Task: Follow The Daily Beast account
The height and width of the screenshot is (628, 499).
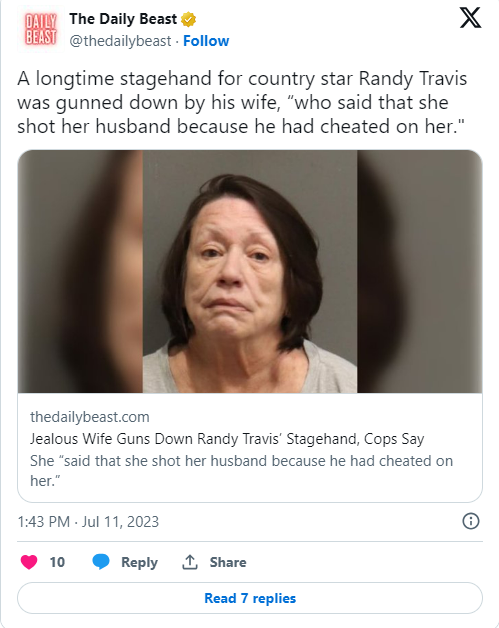Action: (x=206, y=41)
